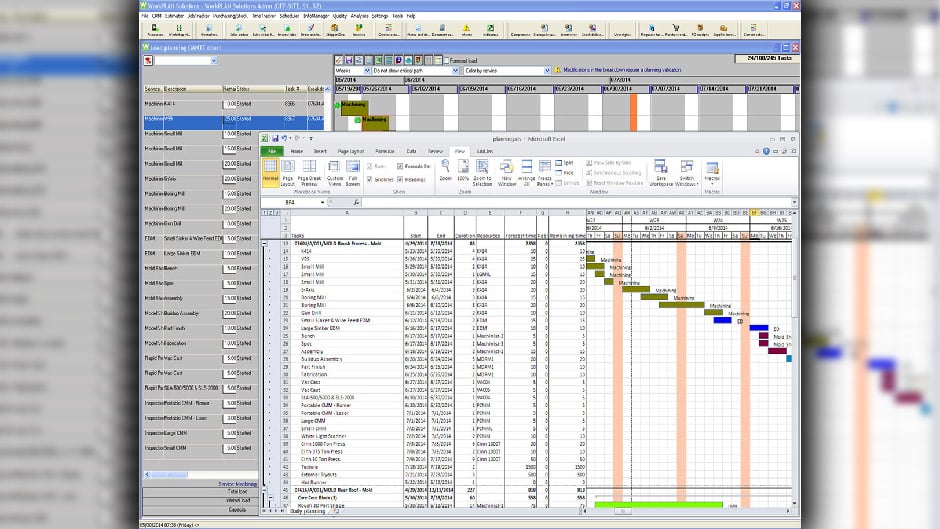The image size is (940, 529).
Task: Open the Scheduler menu in WorkPLAN
Action: pyautogui.click(x=289, y=16)
